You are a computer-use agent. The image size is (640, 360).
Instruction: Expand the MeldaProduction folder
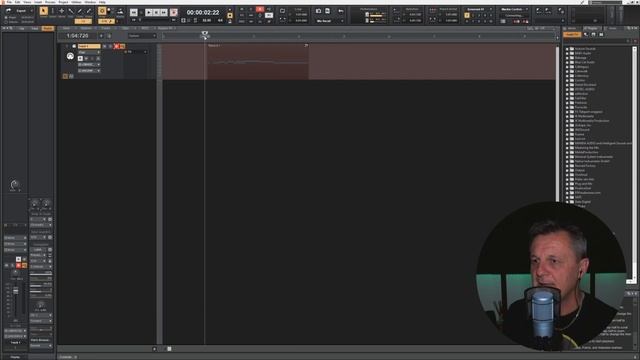pyautogui.click(x=567, y=152)
